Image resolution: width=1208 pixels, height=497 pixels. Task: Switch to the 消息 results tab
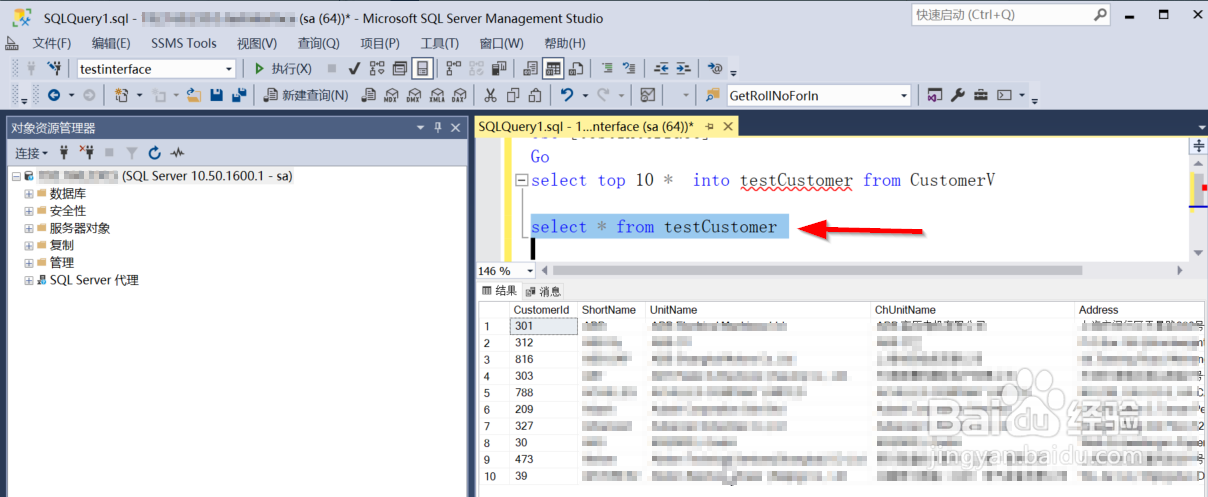[543, 291]
